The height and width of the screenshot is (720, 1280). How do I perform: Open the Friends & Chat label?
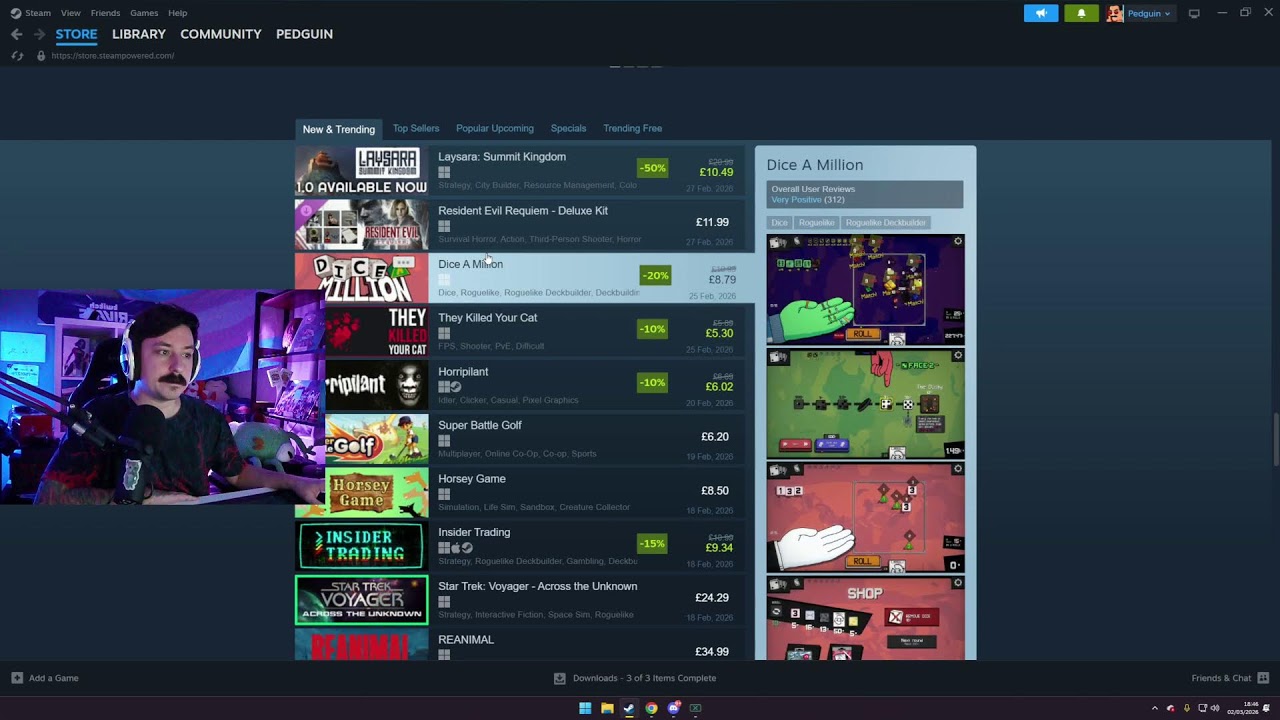click(1221, 678)
